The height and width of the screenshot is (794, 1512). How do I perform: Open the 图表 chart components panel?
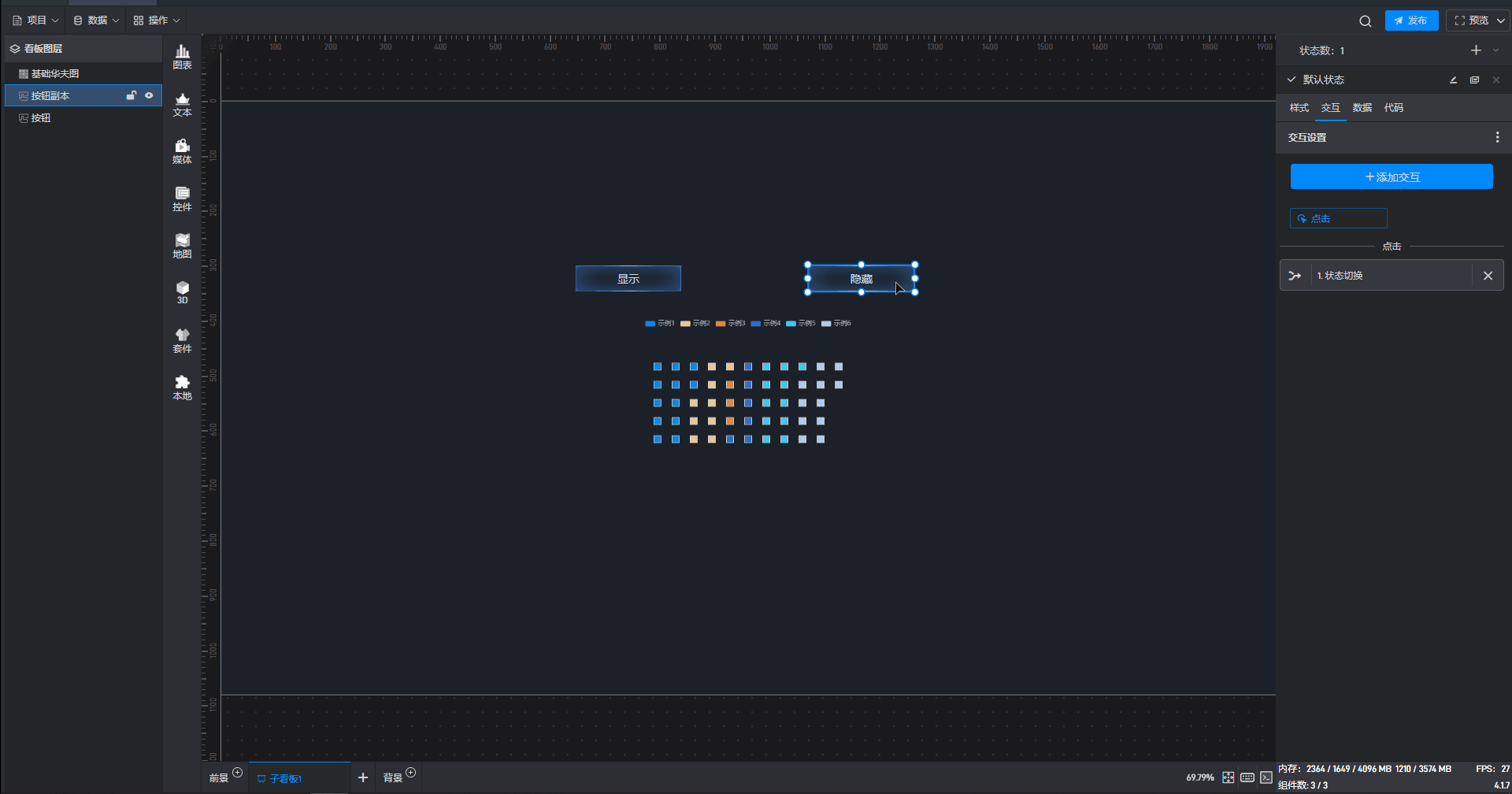tap(182, 57)
